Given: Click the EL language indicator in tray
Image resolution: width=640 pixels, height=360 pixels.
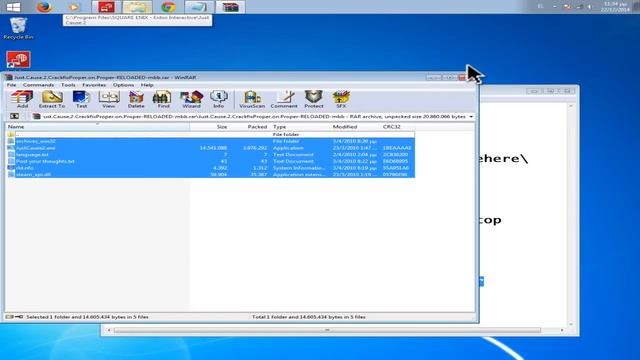Looking at the screenshot, I should click(x=540, y=7).
